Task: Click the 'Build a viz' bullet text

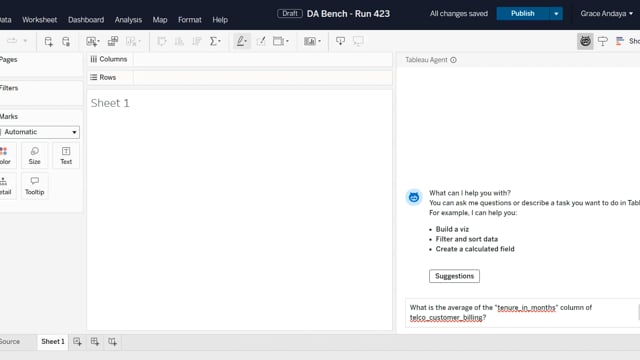Action: (452, 229)
